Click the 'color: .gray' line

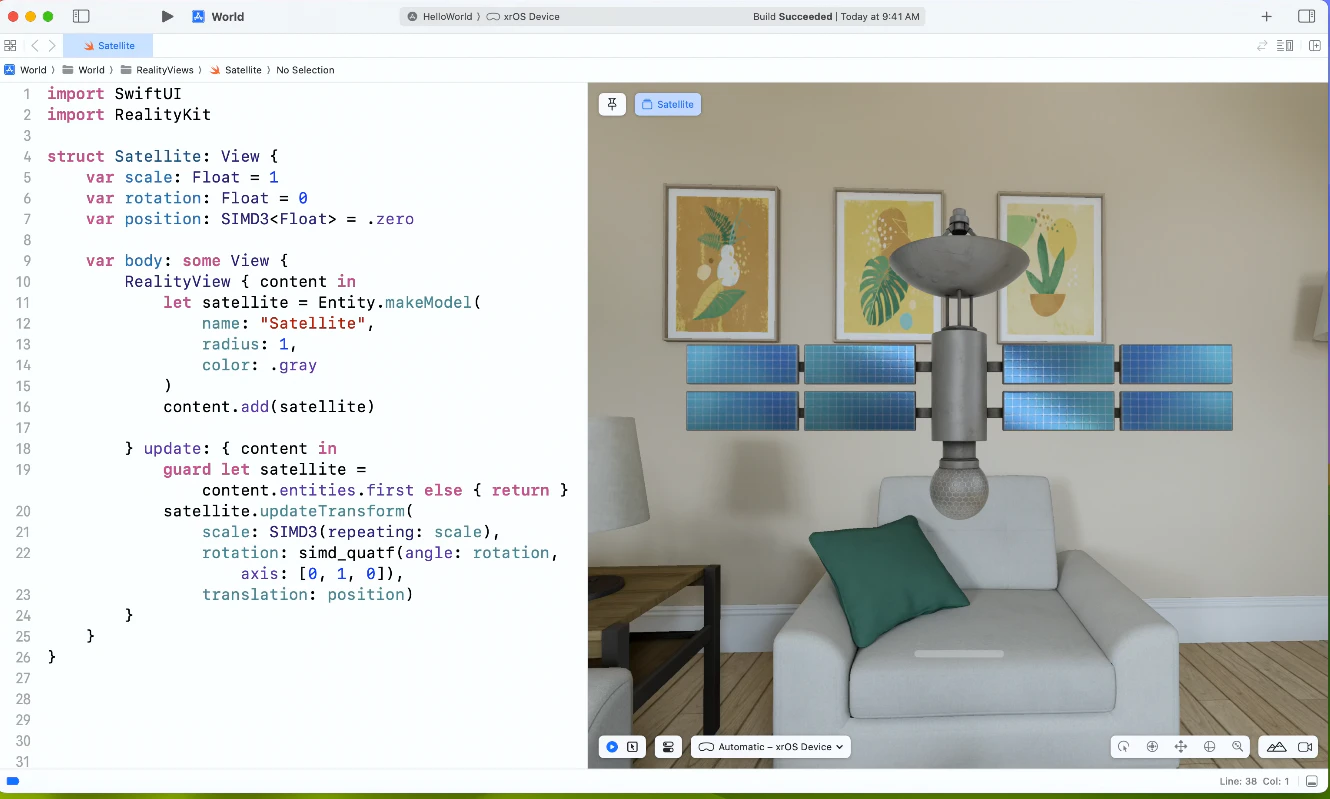pyautogui.click(x=260, y=366)
